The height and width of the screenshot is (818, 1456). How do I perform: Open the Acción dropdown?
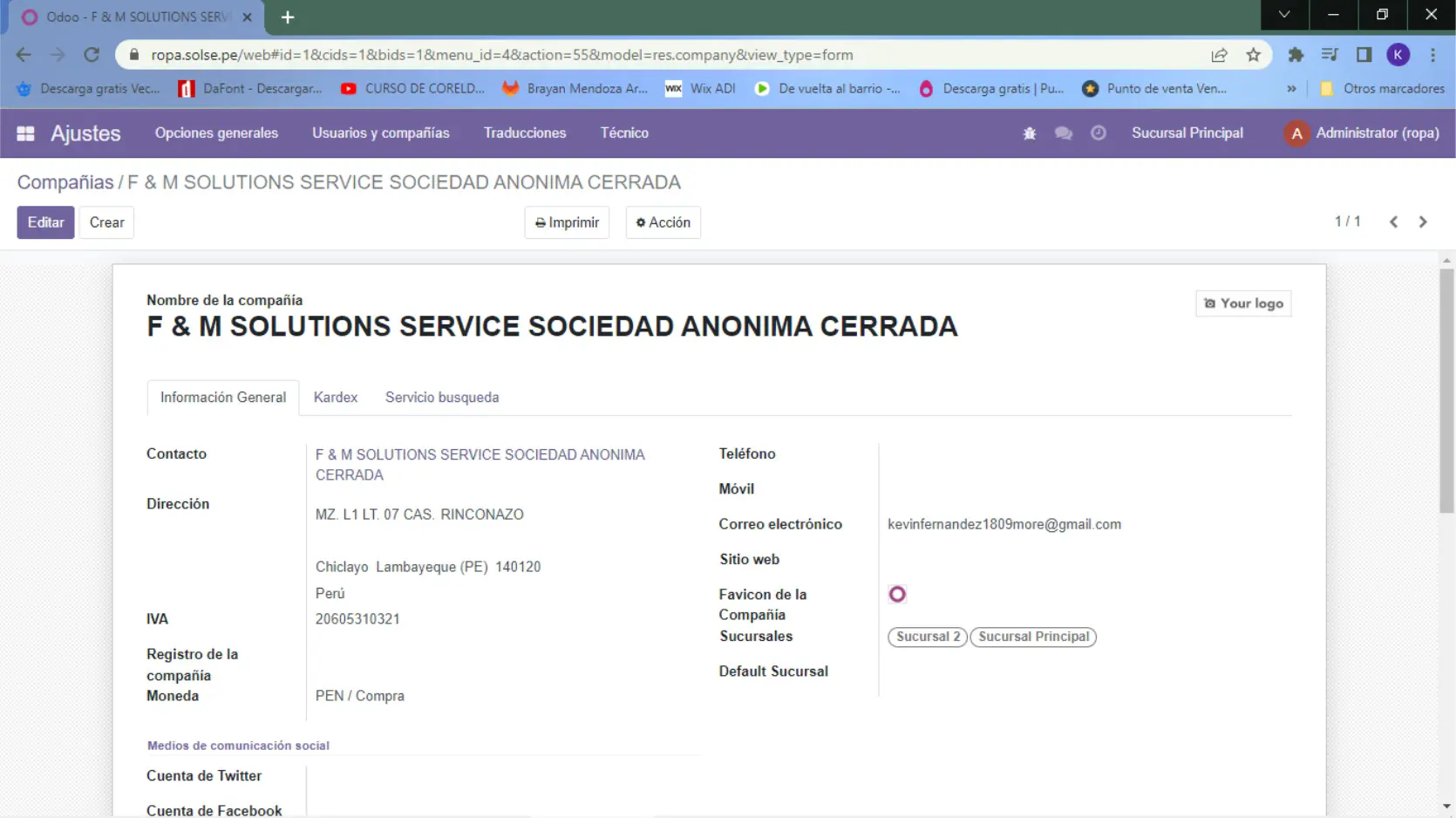(663, 222)
